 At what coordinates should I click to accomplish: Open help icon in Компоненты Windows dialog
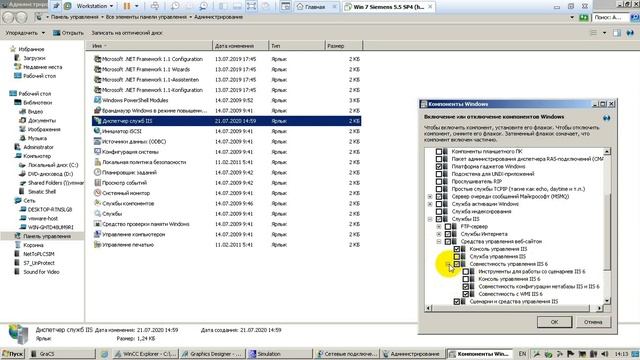pyautogui.click(x=607, y=118)
